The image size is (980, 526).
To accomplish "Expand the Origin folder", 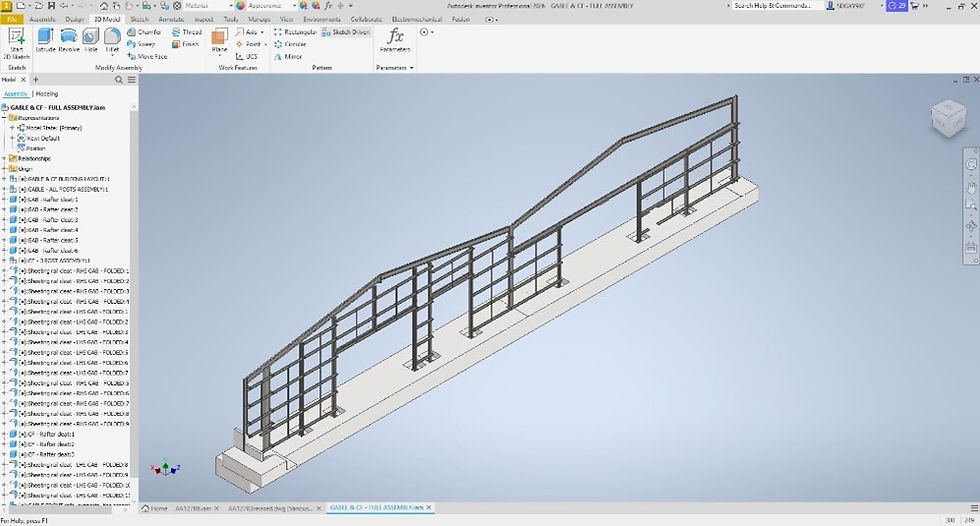I will [x=4, y=169].
